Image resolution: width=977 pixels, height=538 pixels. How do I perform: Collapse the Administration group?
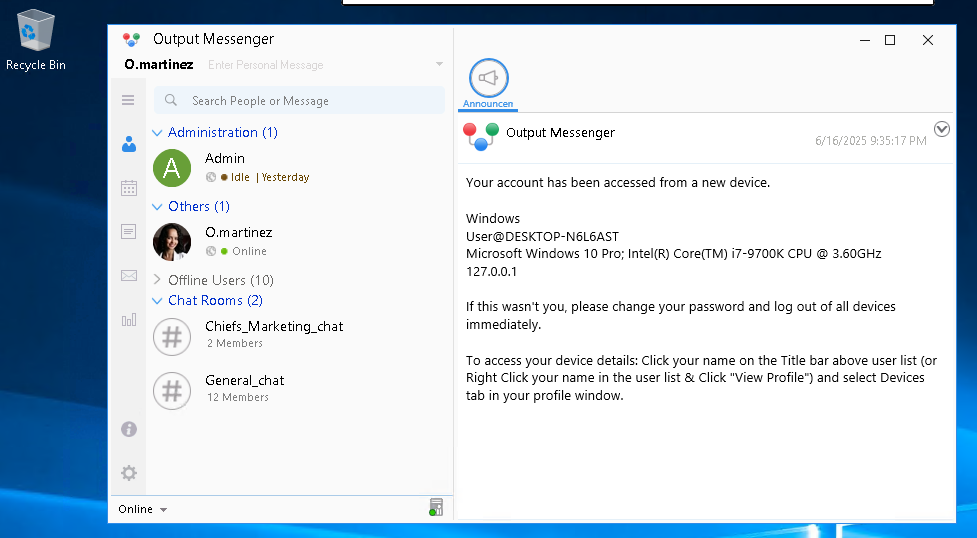tap(157, 133)
